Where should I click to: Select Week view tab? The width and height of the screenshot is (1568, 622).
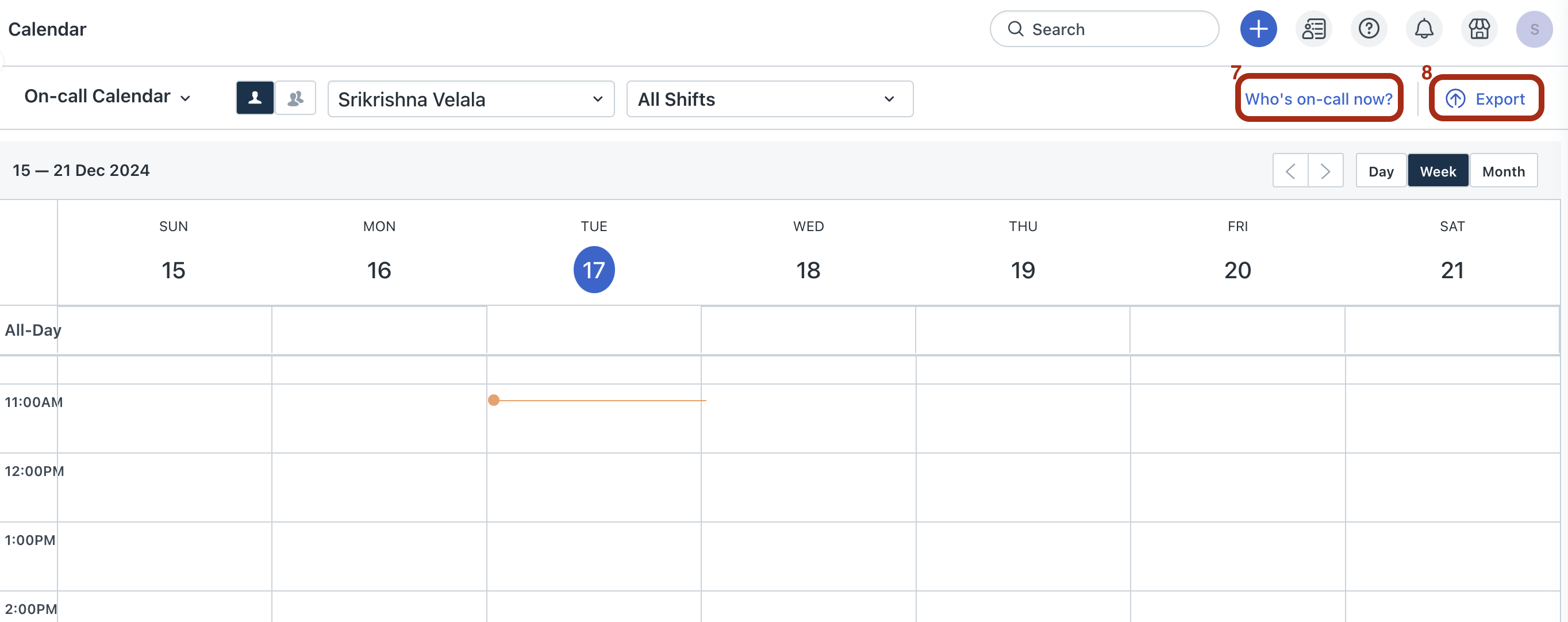coord(1438,171)
